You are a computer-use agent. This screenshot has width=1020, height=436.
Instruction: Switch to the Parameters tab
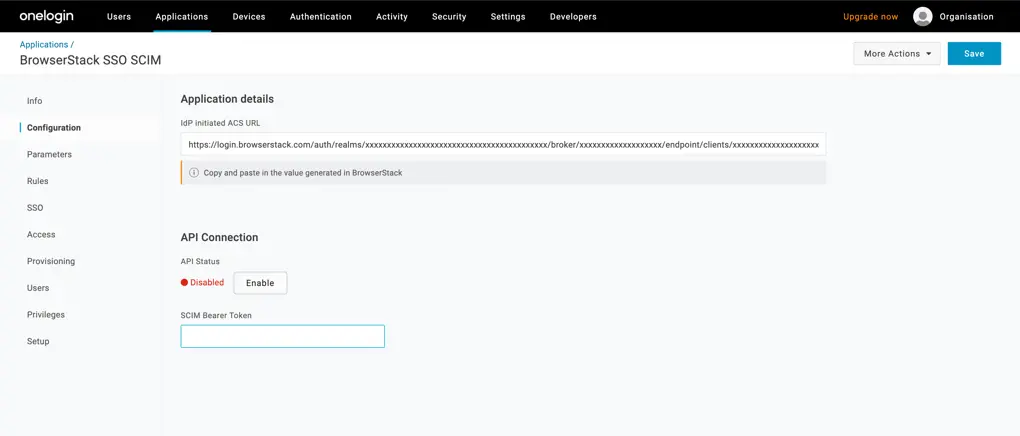coord(49,155)
